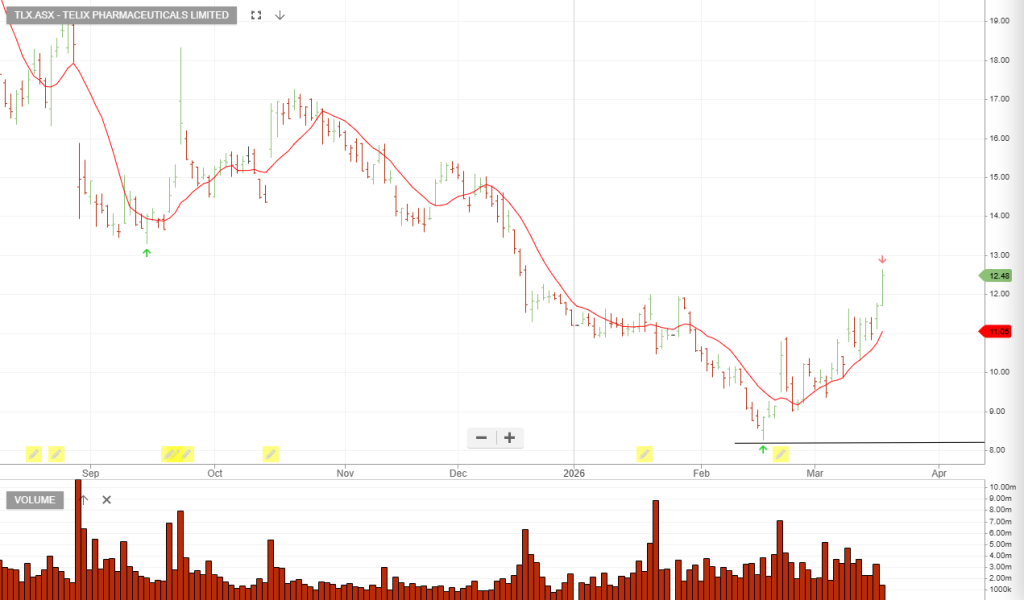Select the black horizontal support line
This screenshot has width=1024, height=600.
900,442
